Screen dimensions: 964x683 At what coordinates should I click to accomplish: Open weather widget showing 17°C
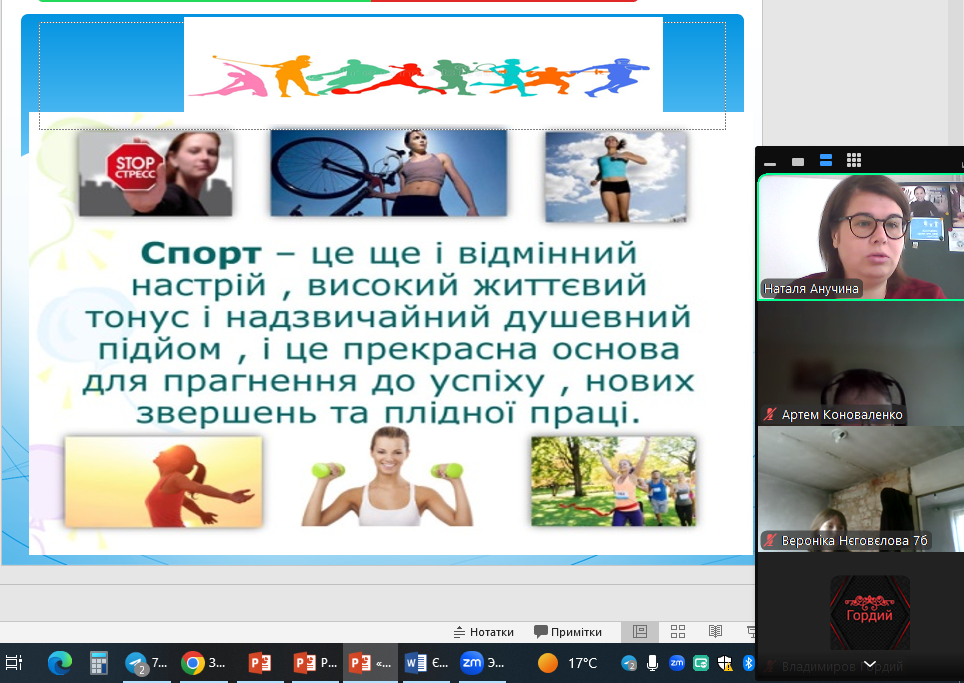(567, 663)
